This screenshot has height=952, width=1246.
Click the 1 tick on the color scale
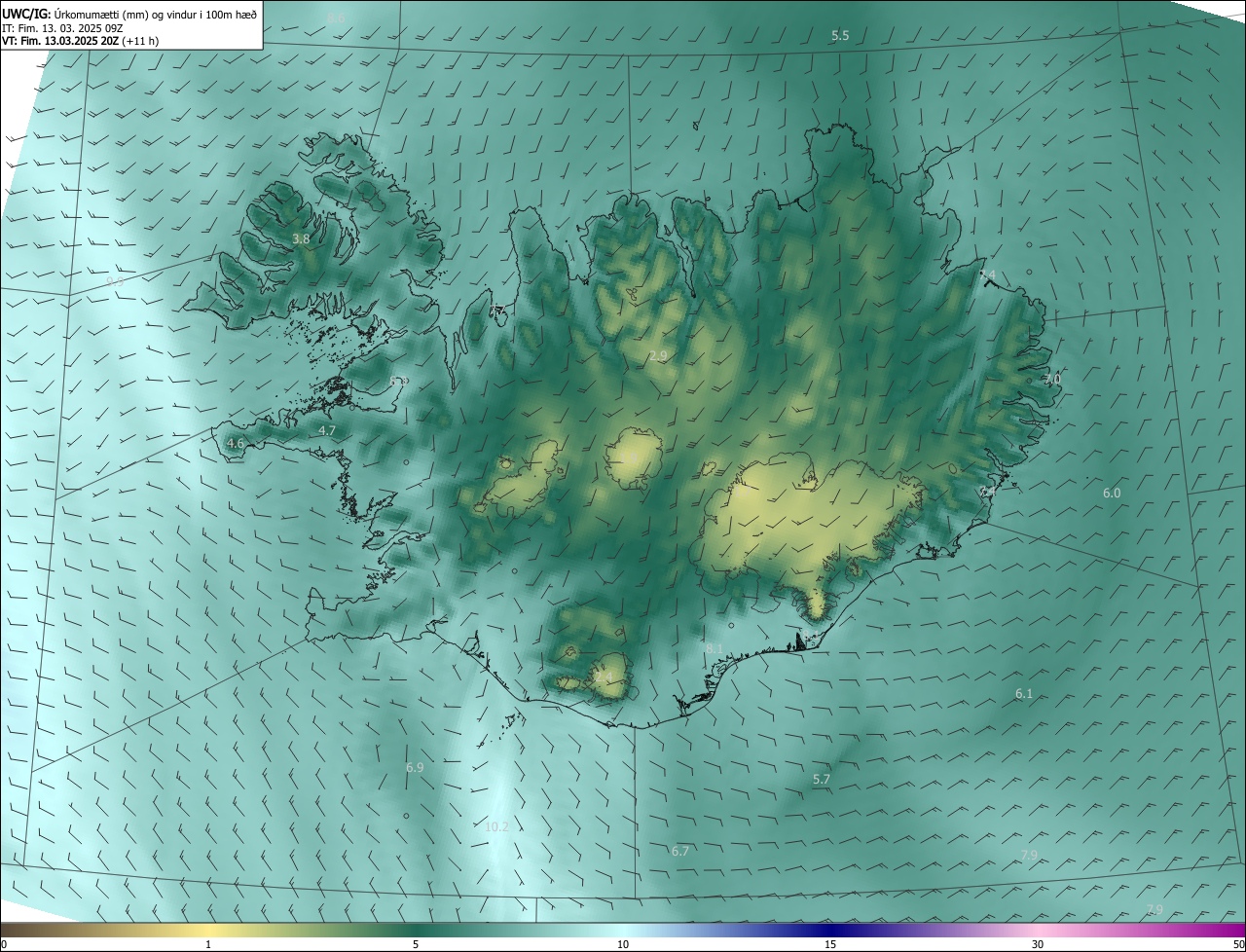208,944
